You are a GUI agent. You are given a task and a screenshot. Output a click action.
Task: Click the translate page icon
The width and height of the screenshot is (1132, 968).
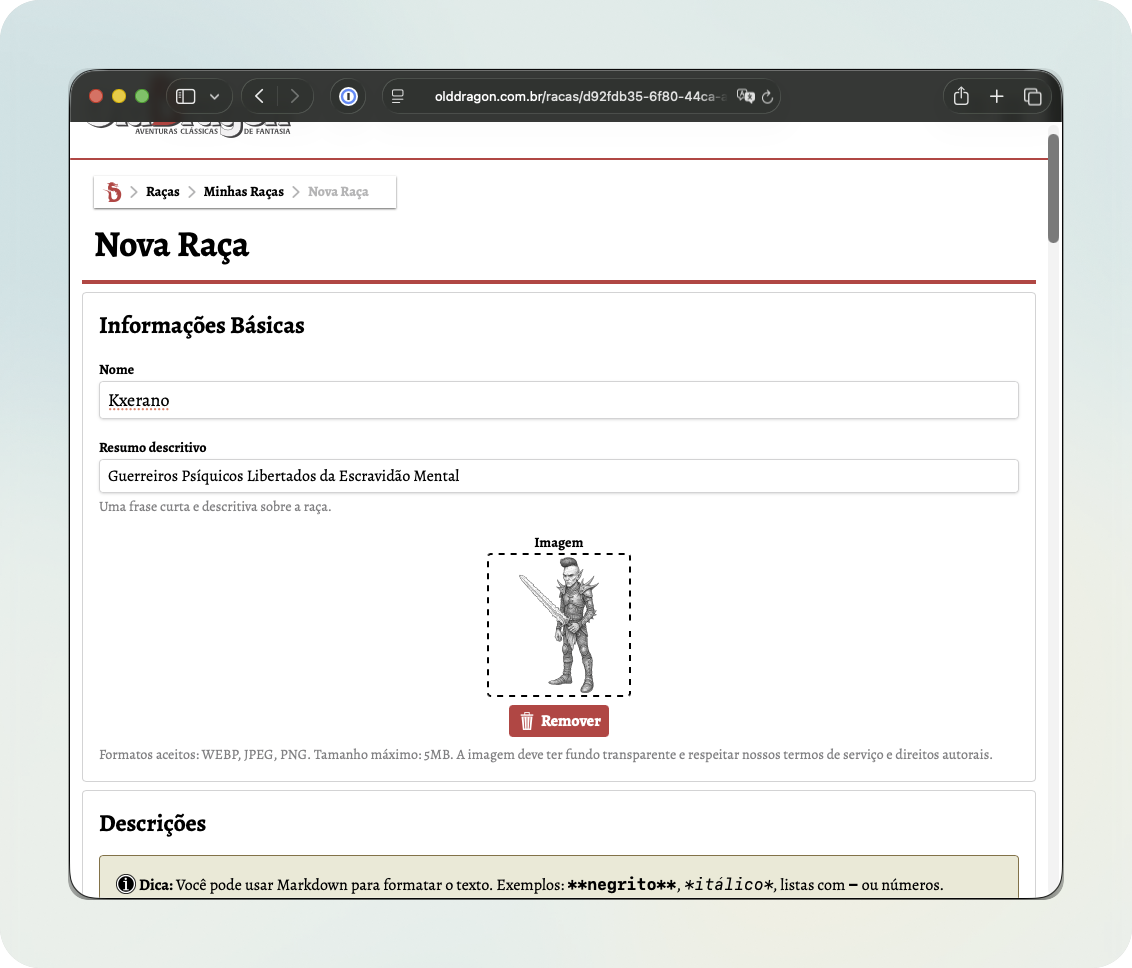744,96
